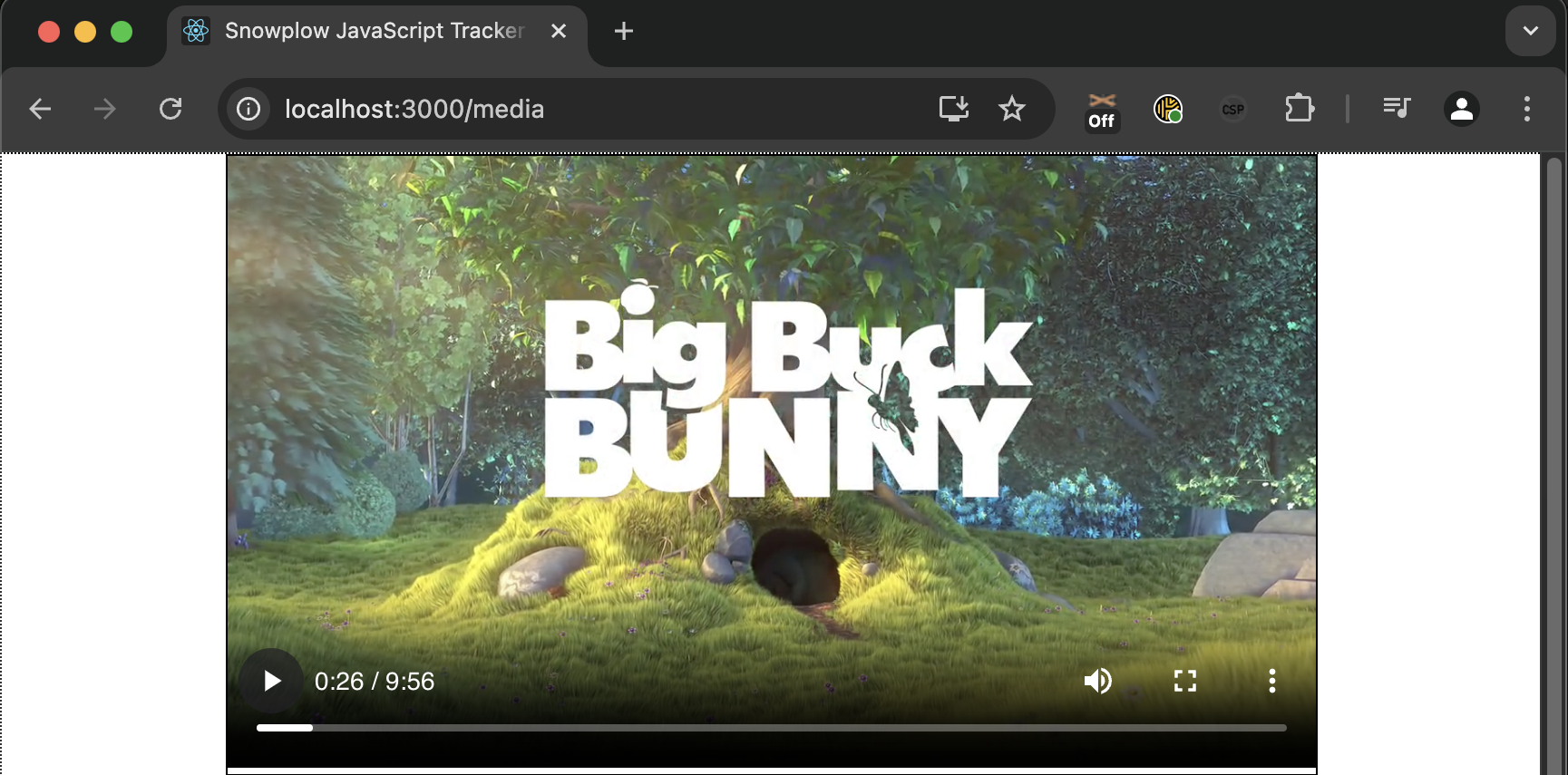Open the CSP extension
Viewport: 1568px width, 775px height.
coord(1233,110)
